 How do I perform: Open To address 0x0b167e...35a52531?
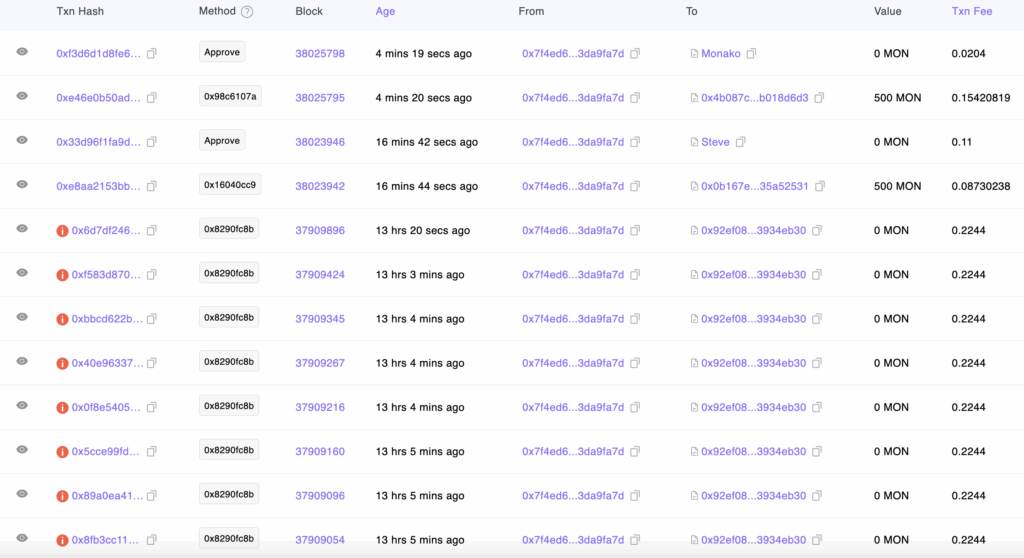[x=753, y=186]
